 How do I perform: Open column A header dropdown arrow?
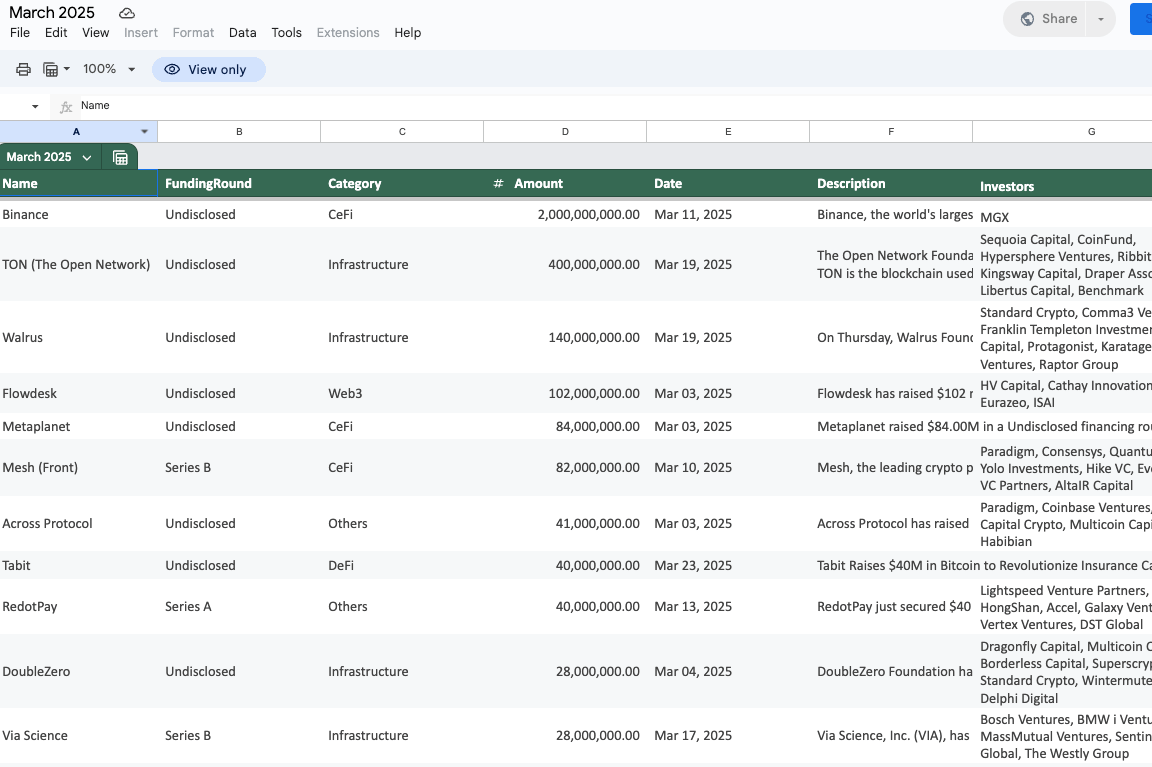[x=145, y=132]
